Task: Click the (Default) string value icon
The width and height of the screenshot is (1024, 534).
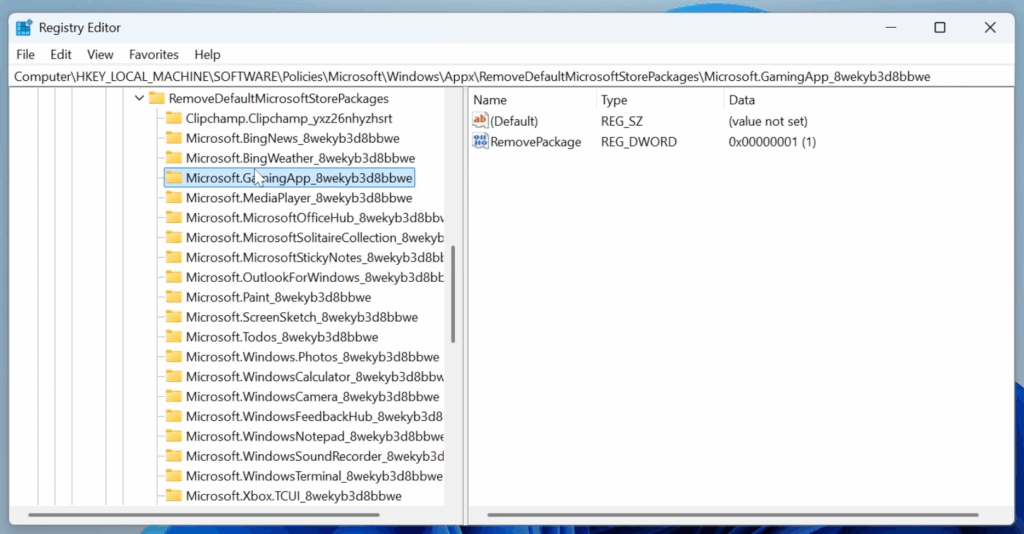Action: click(x=480, y=121)
